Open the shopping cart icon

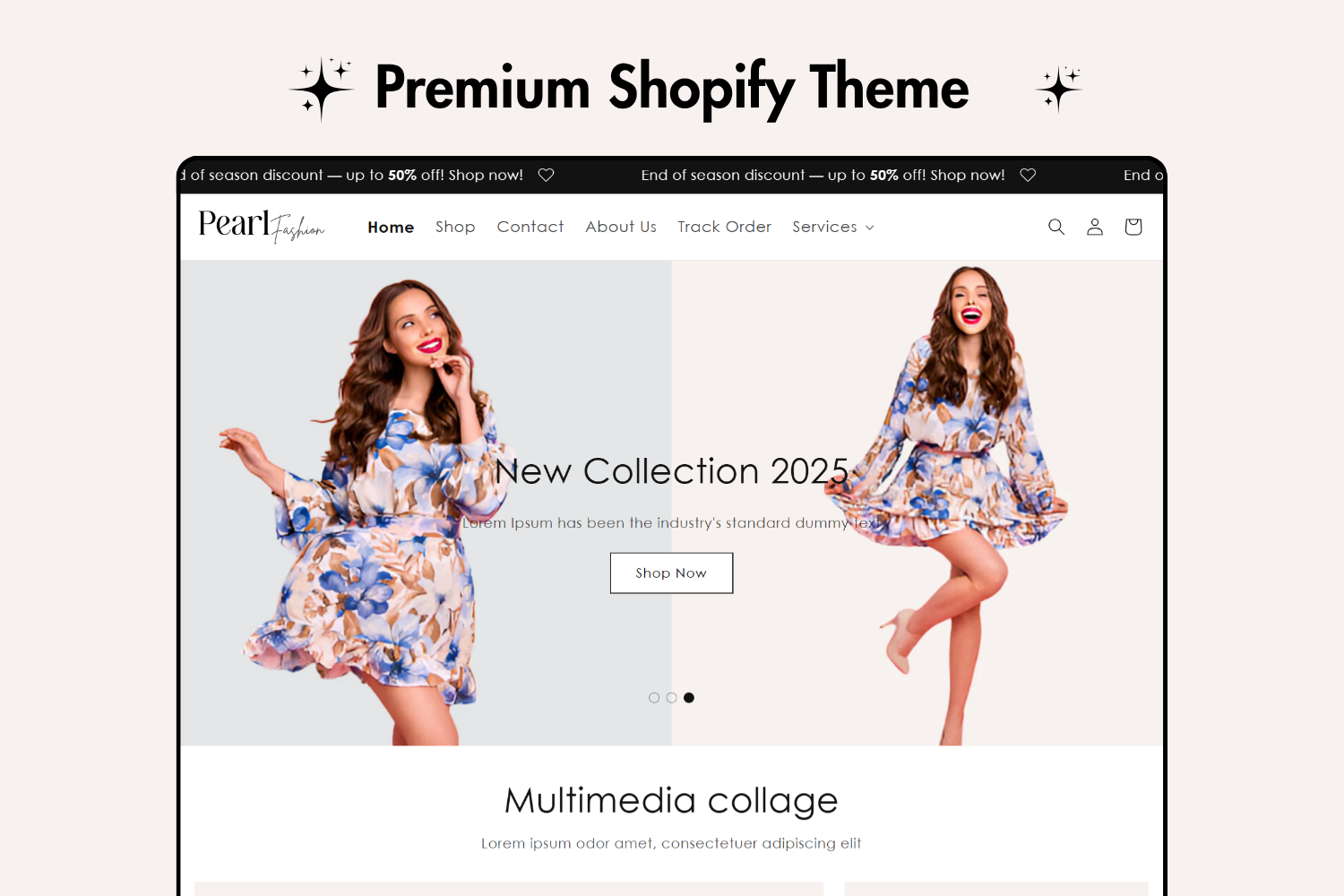[1133, 227]
